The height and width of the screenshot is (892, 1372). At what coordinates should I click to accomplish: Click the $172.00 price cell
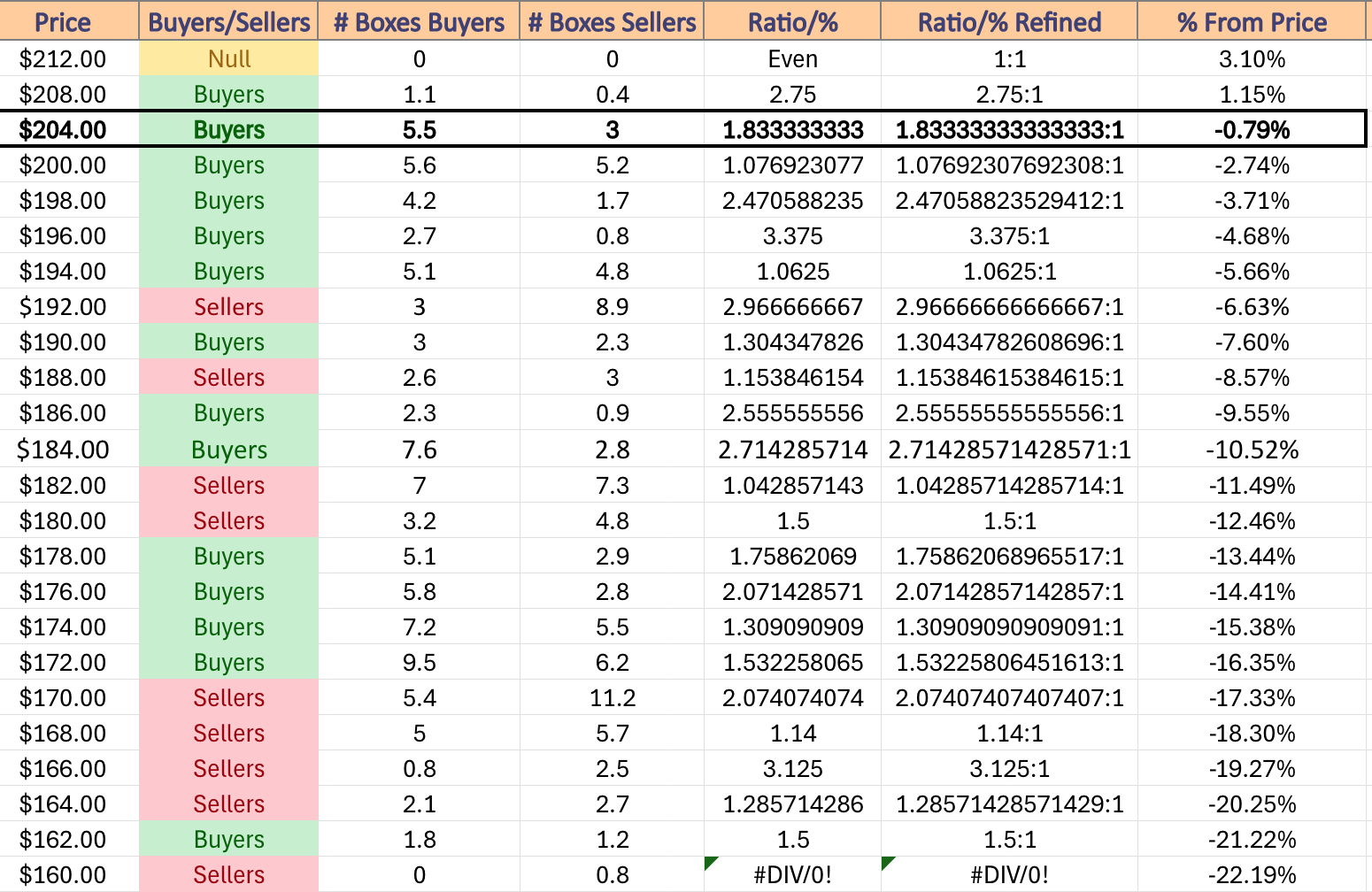[x=69, y=662]
